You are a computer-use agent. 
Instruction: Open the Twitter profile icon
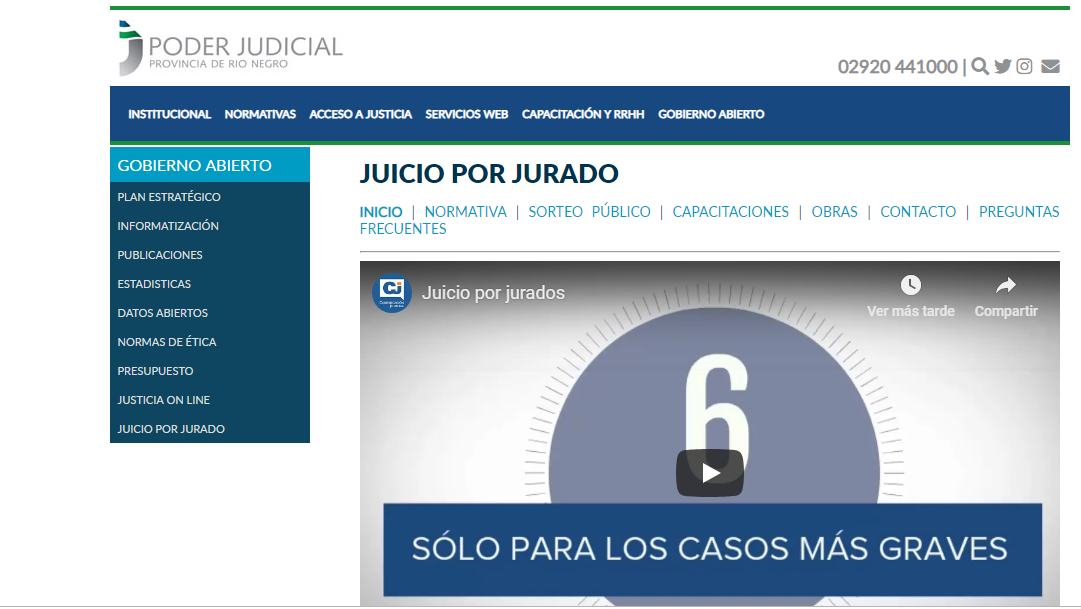coord(1003,65)
